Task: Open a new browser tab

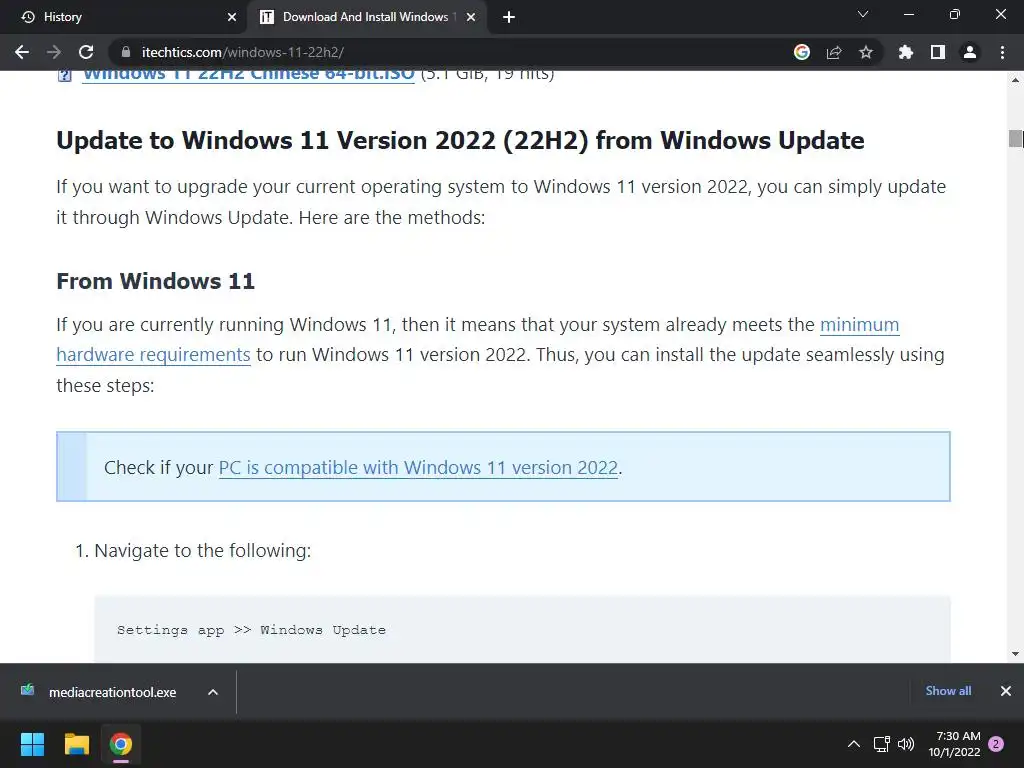Action: point(509,17)
